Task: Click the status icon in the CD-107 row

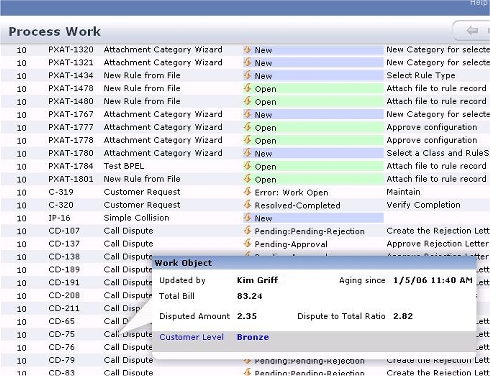Action: (x=247, y=231)
